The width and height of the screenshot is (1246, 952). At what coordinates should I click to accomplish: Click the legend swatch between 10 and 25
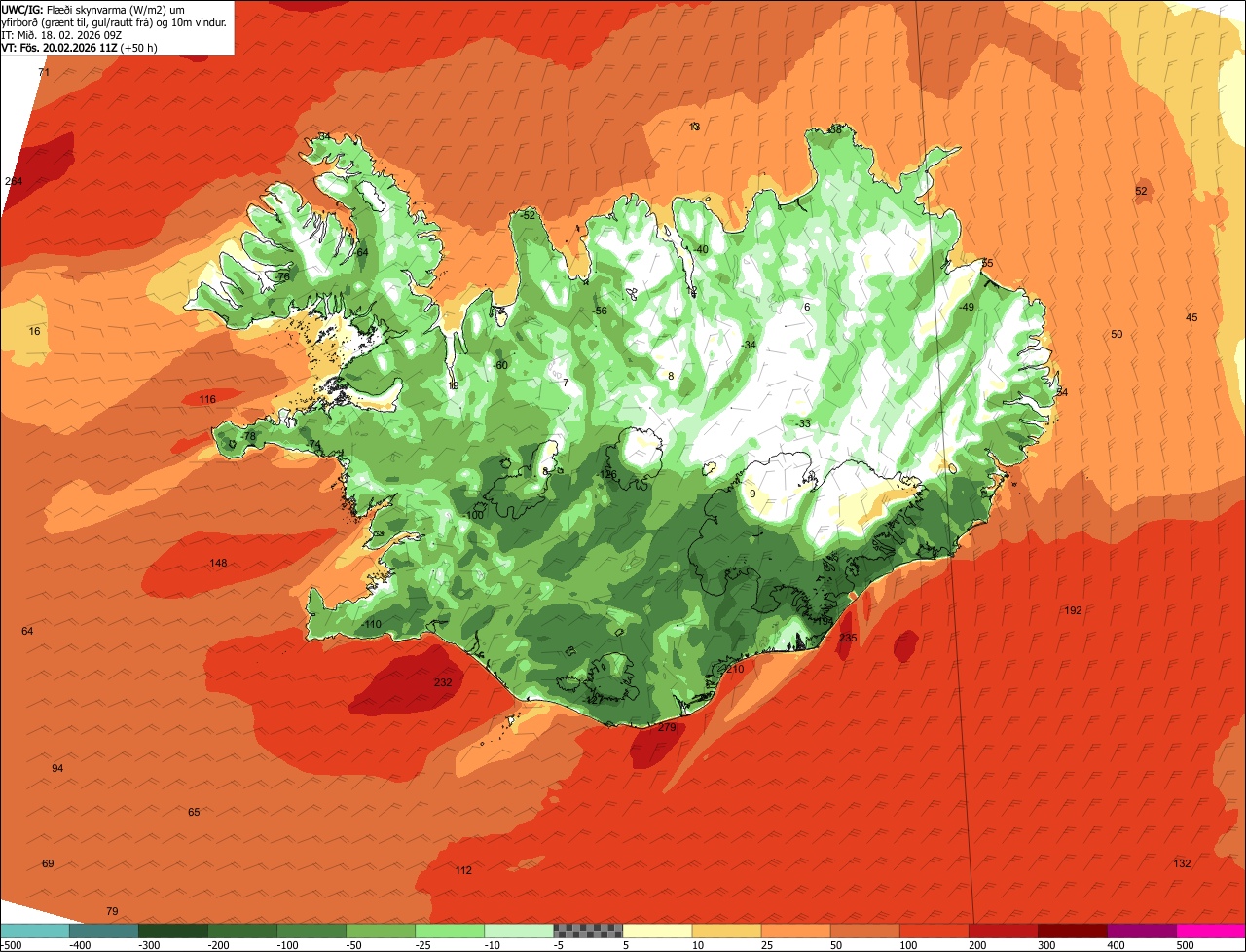pyautogui.click(x=726, y=931)
